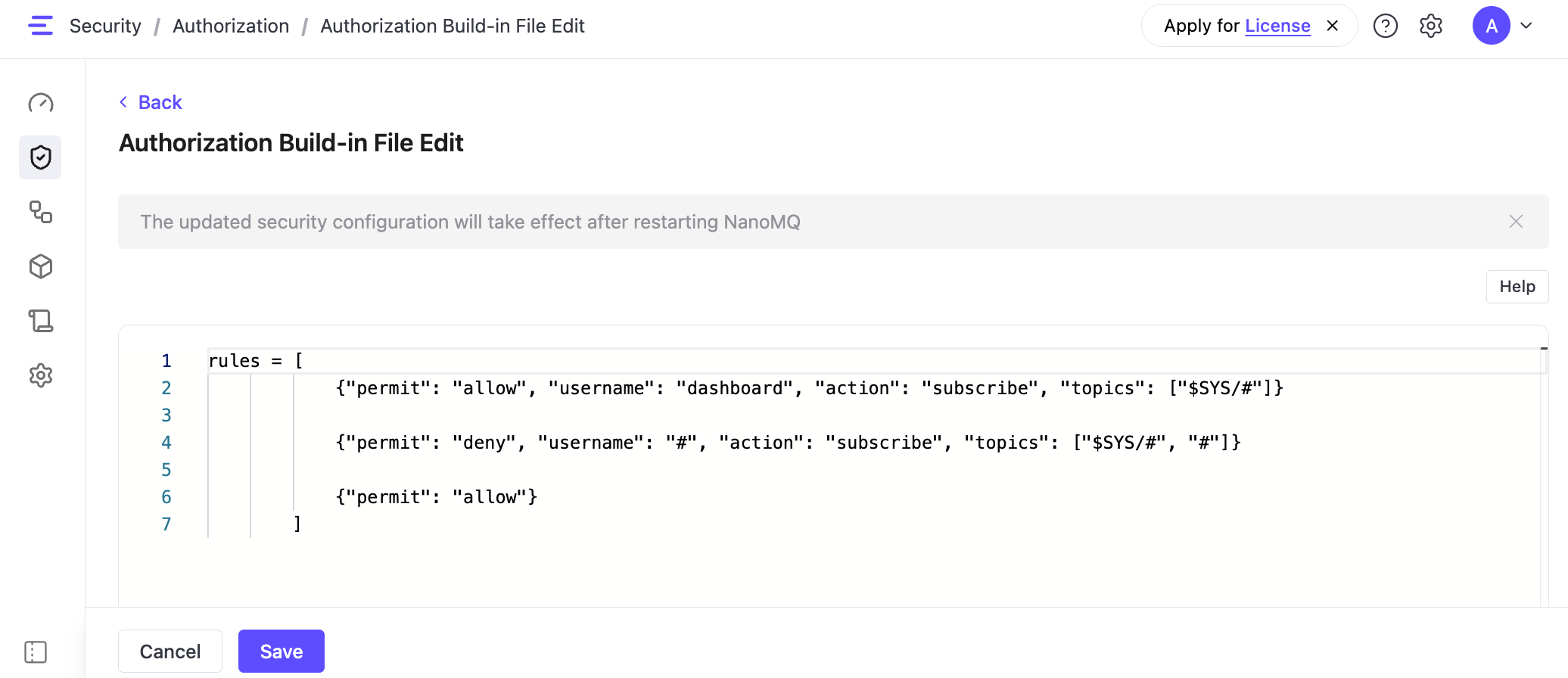Image resolution: width=1568 pixels, height=678 pixels.
Task: Click the help question mark icon
Action: (1385, 26)
